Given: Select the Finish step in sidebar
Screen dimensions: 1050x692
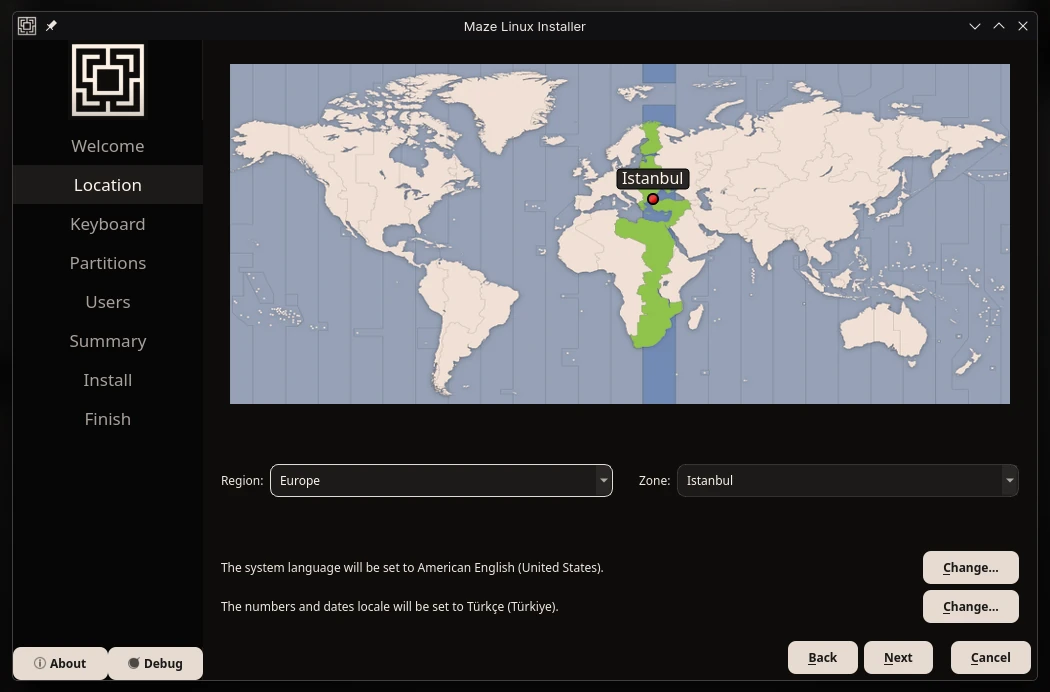Looking at the screenshot, I should pos(108,419).
